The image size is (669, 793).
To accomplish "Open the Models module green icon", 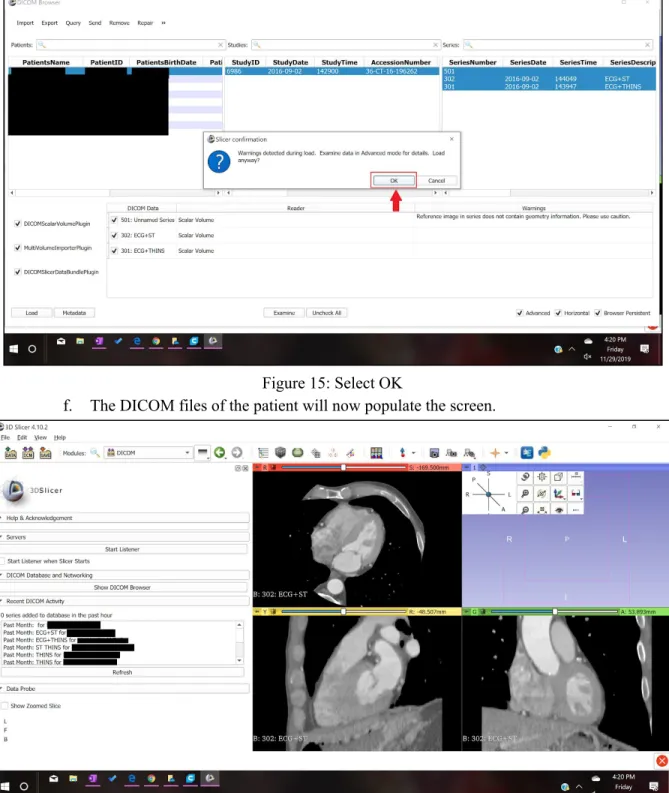I will pos(298,453).
